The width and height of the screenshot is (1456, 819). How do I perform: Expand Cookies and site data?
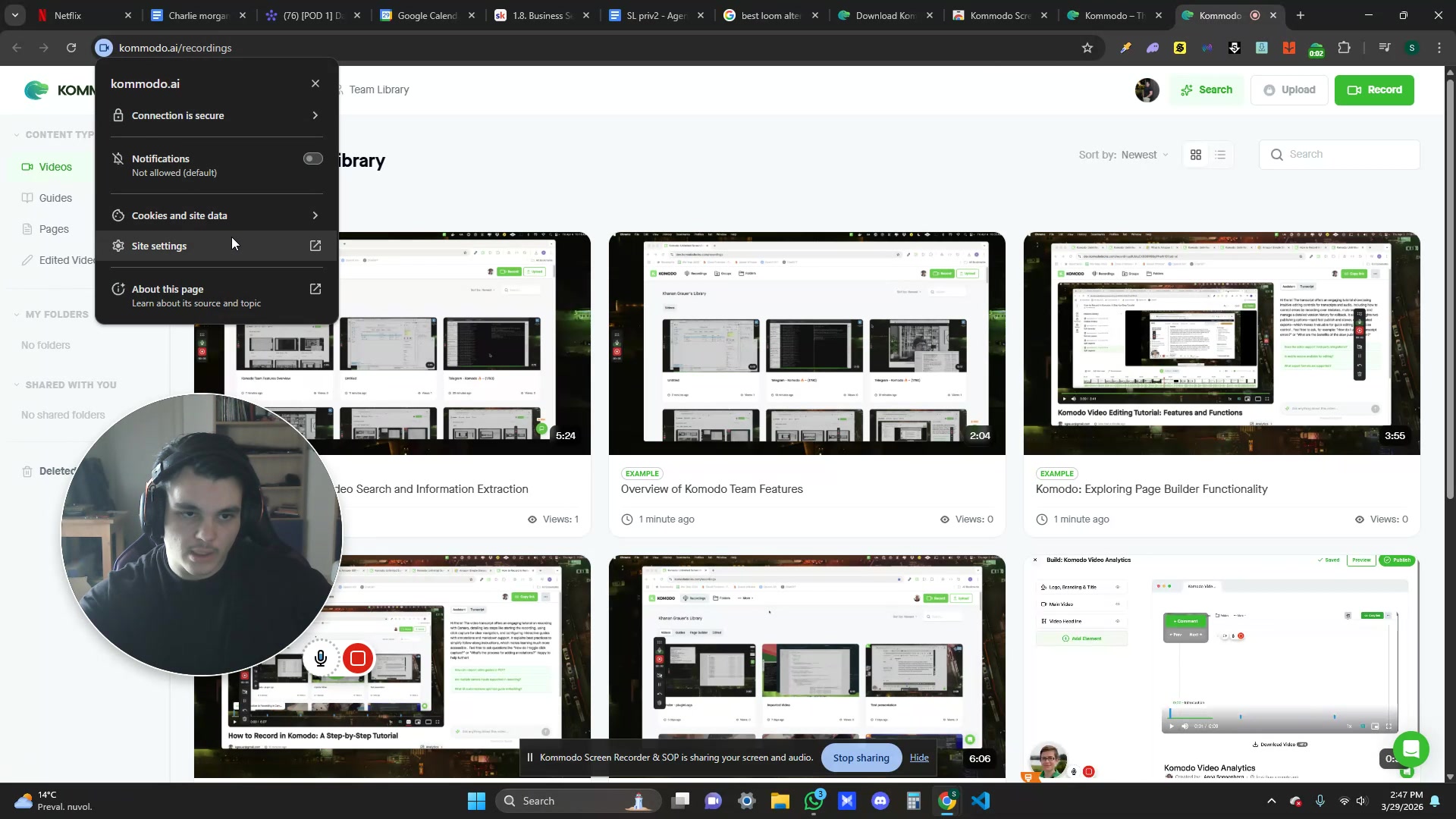(x=216, y=215)
